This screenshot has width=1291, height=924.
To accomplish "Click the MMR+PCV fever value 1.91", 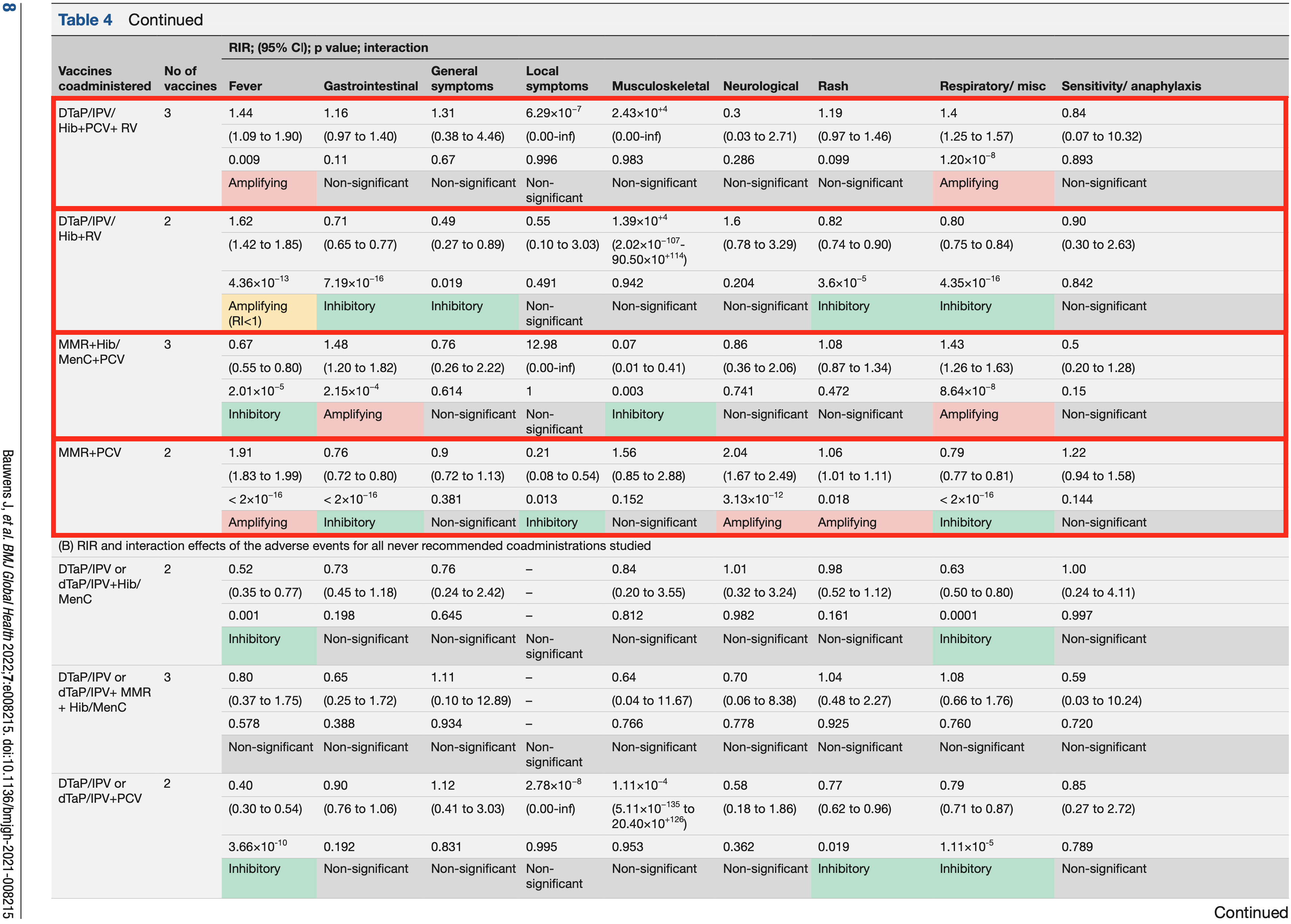I will point(240,452).
